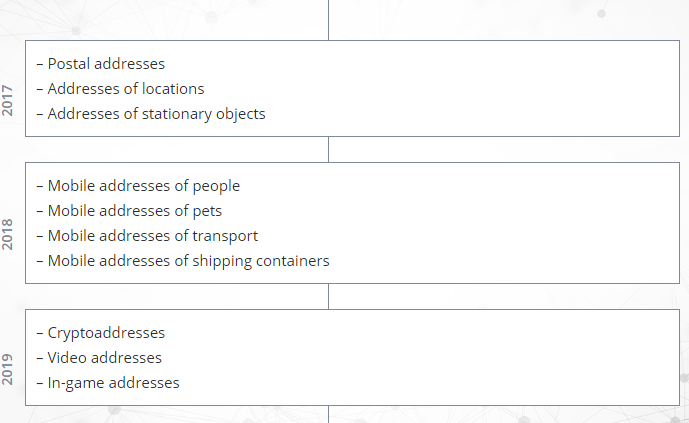Click 'Mobile addresses of shipping containers'
Viewport: 689px width, 423px height.
[188, 261]
